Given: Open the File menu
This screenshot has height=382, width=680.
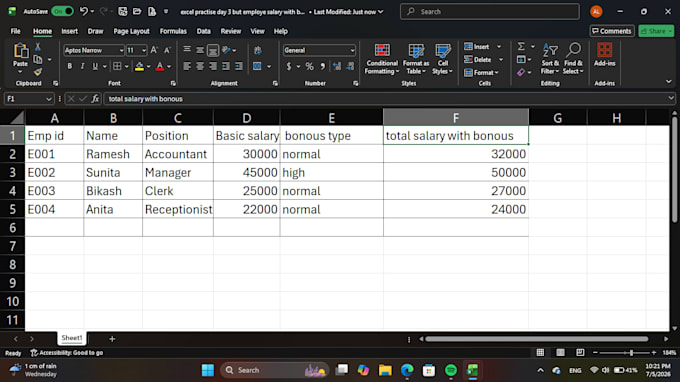Looking at the screenshot, I should pyautogui.click(x=16, y=31).
